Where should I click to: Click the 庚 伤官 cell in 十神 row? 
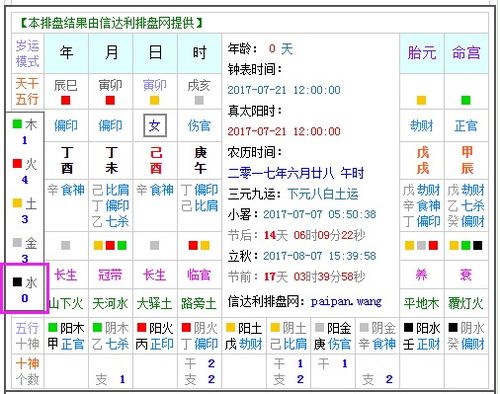333,344
